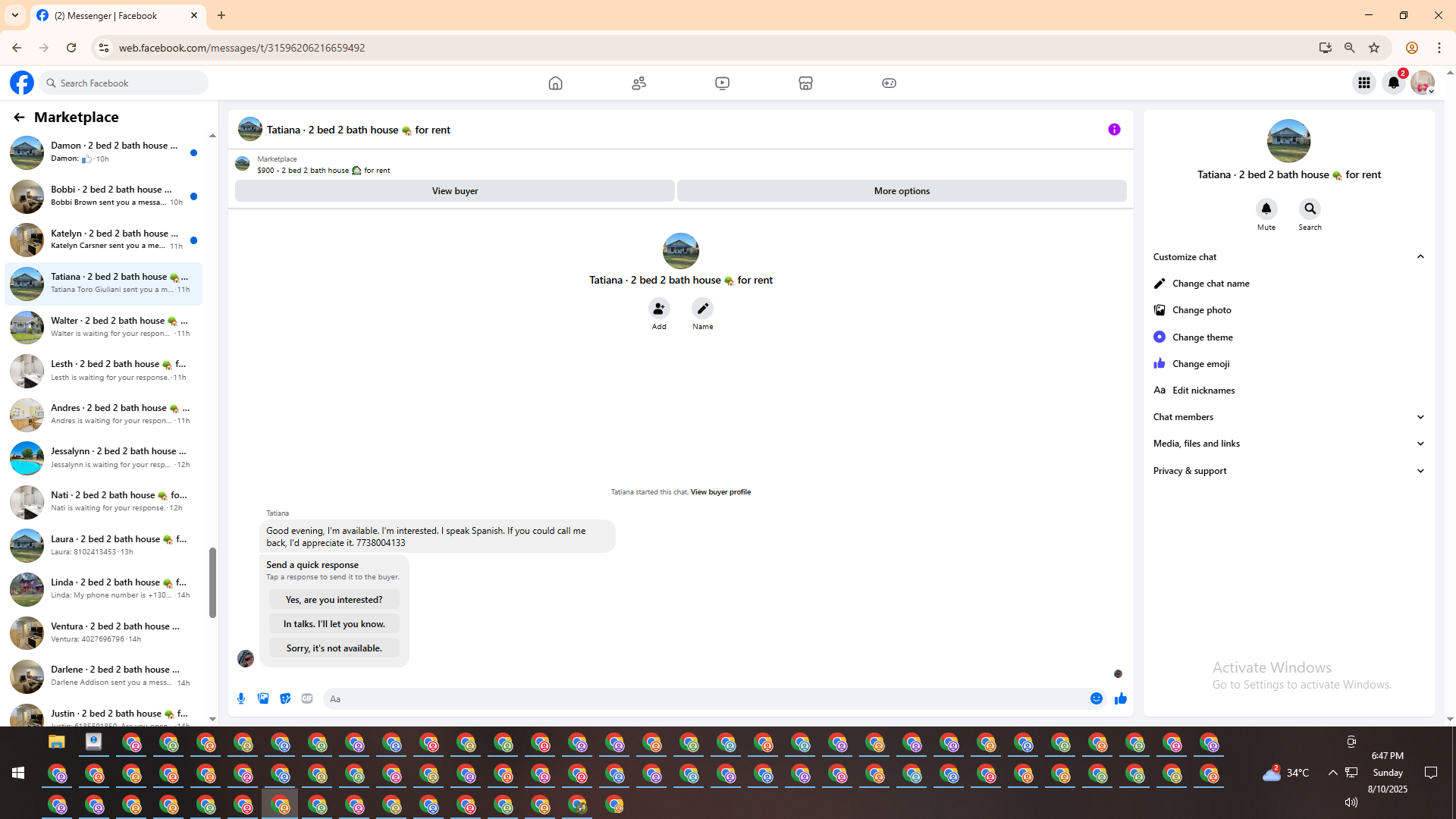
Task: Select Change theme color option
Action: point(1202,337)
